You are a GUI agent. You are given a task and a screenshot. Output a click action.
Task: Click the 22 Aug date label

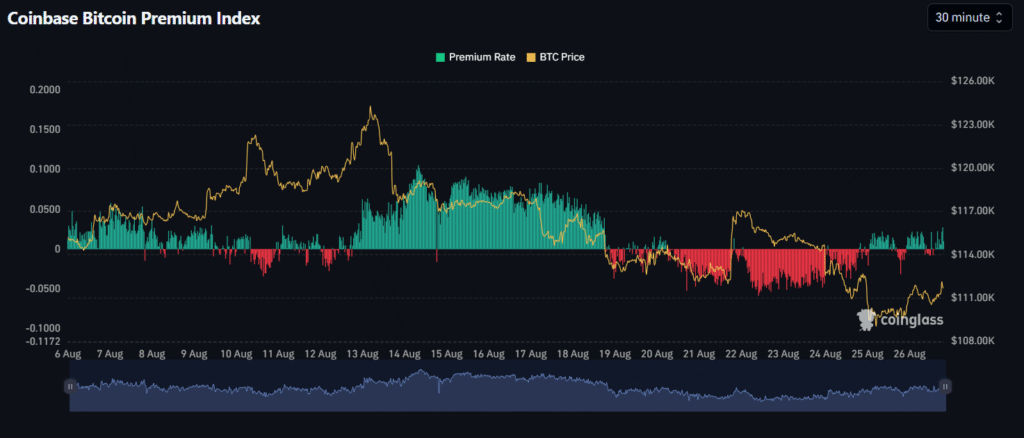(x=741, y=354)
